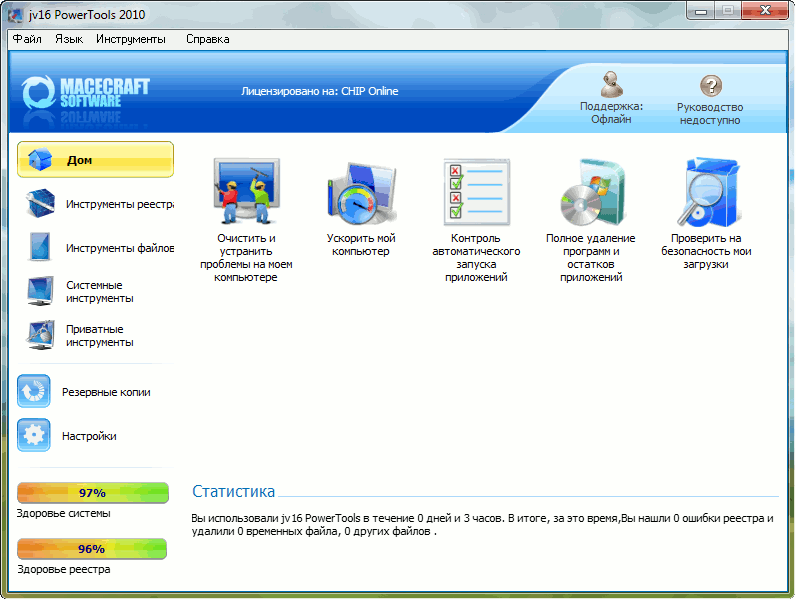The height and width of the screenshot is (600, 796).
Task: Click the house icon in Дом button
Action: (x=40, y=159)
